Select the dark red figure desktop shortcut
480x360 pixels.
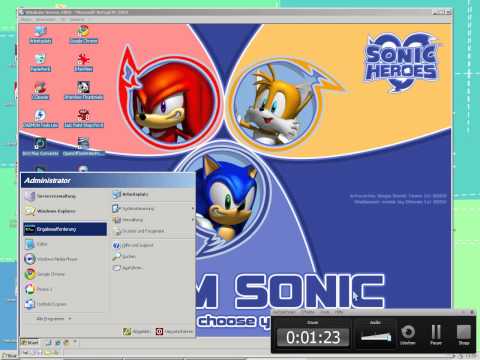pos(83,119)
